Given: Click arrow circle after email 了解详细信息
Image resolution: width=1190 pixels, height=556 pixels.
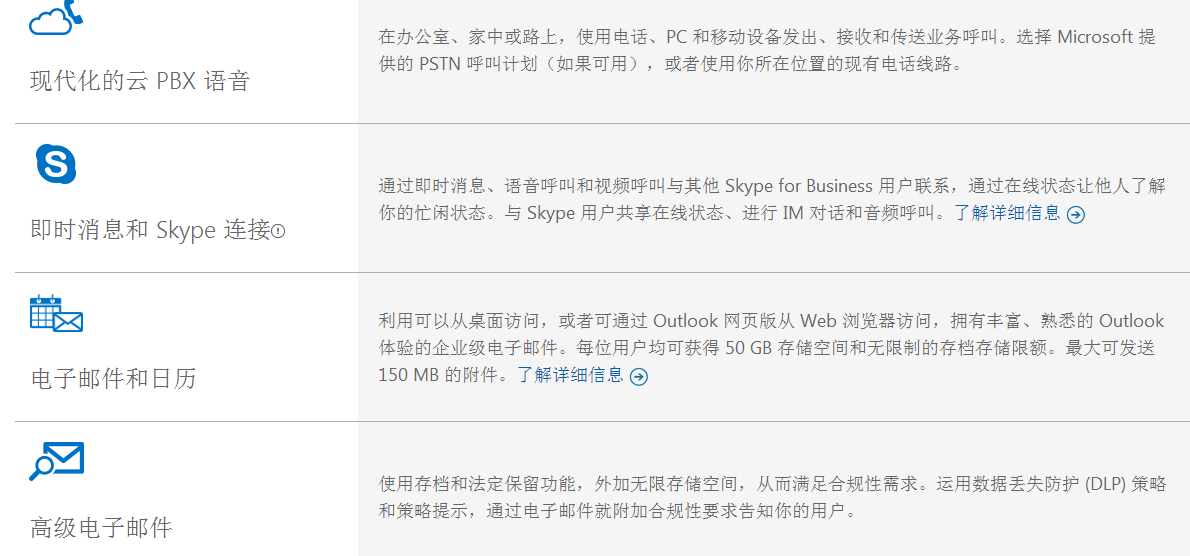Looking at the screenshot, I should (x=639, y=377).
